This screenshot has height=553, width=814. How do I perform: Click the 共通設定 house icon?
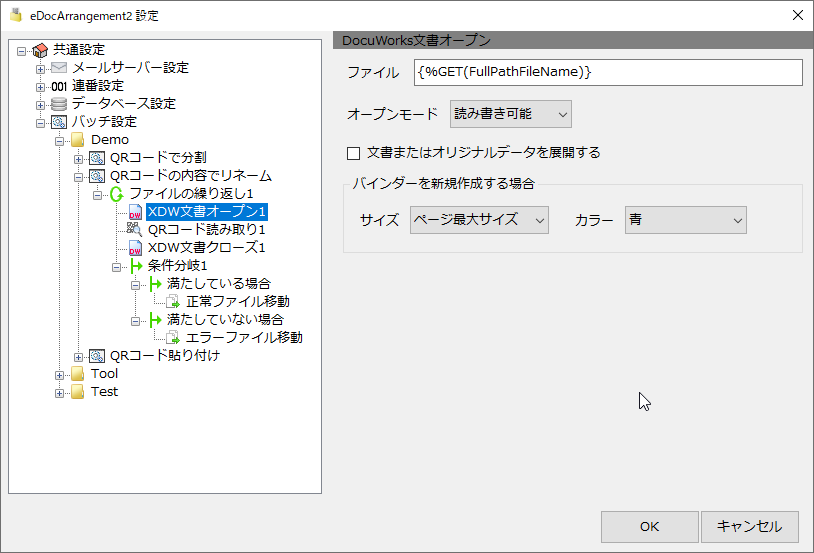[x=40, y=50]
